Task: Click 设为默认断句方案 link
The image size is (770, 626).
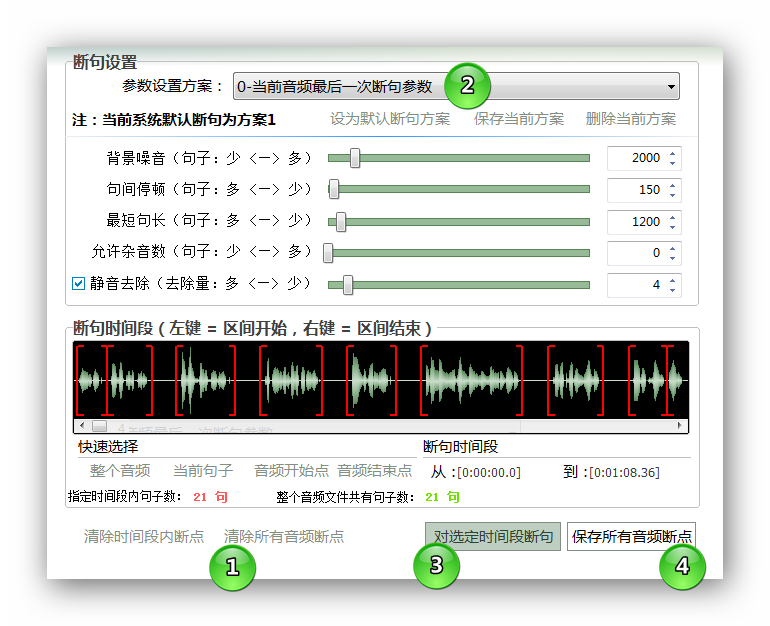Action: pyautogui.click(x=390, y=119)
